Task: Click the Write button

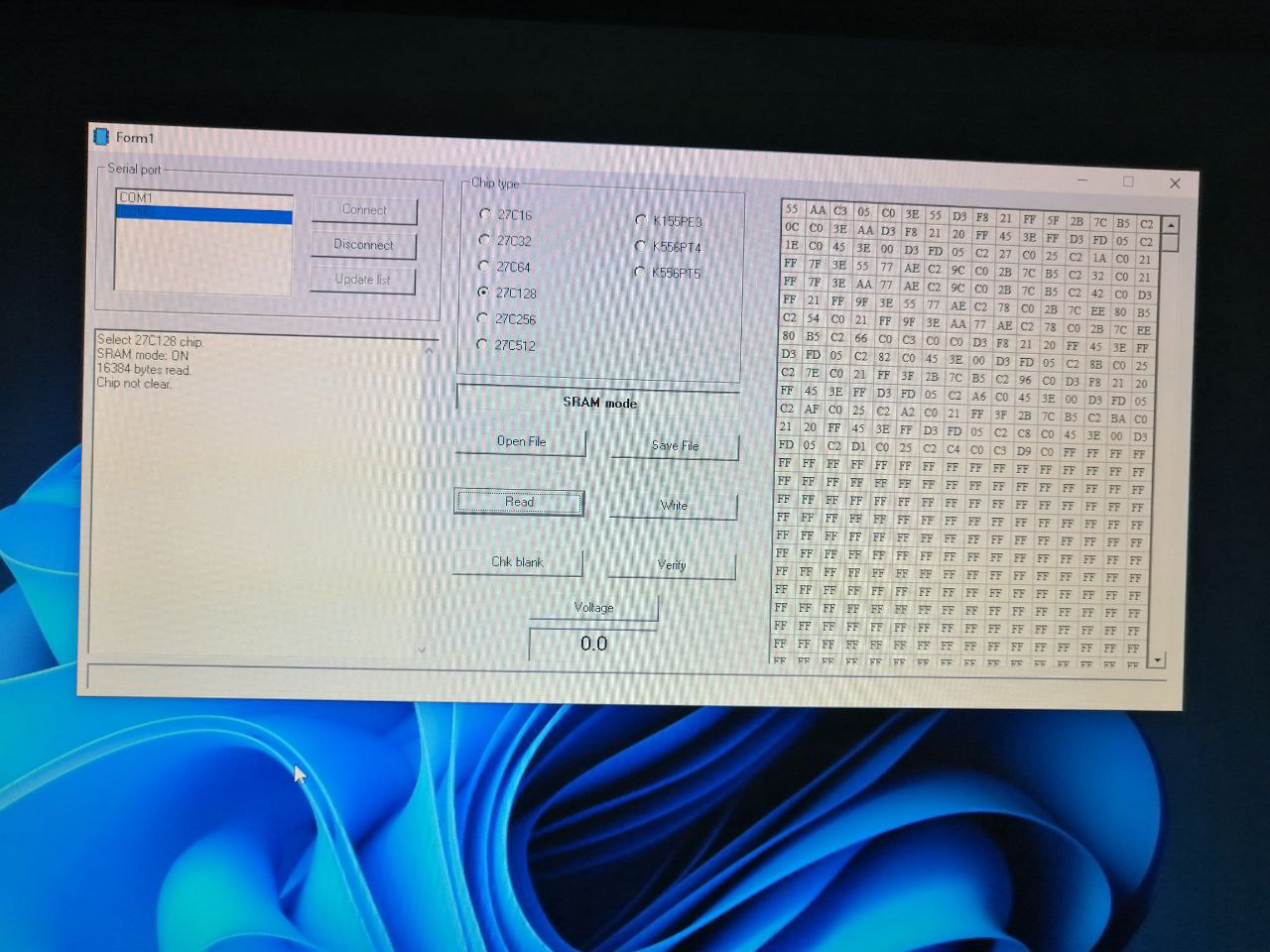Action: click(673, 506)
